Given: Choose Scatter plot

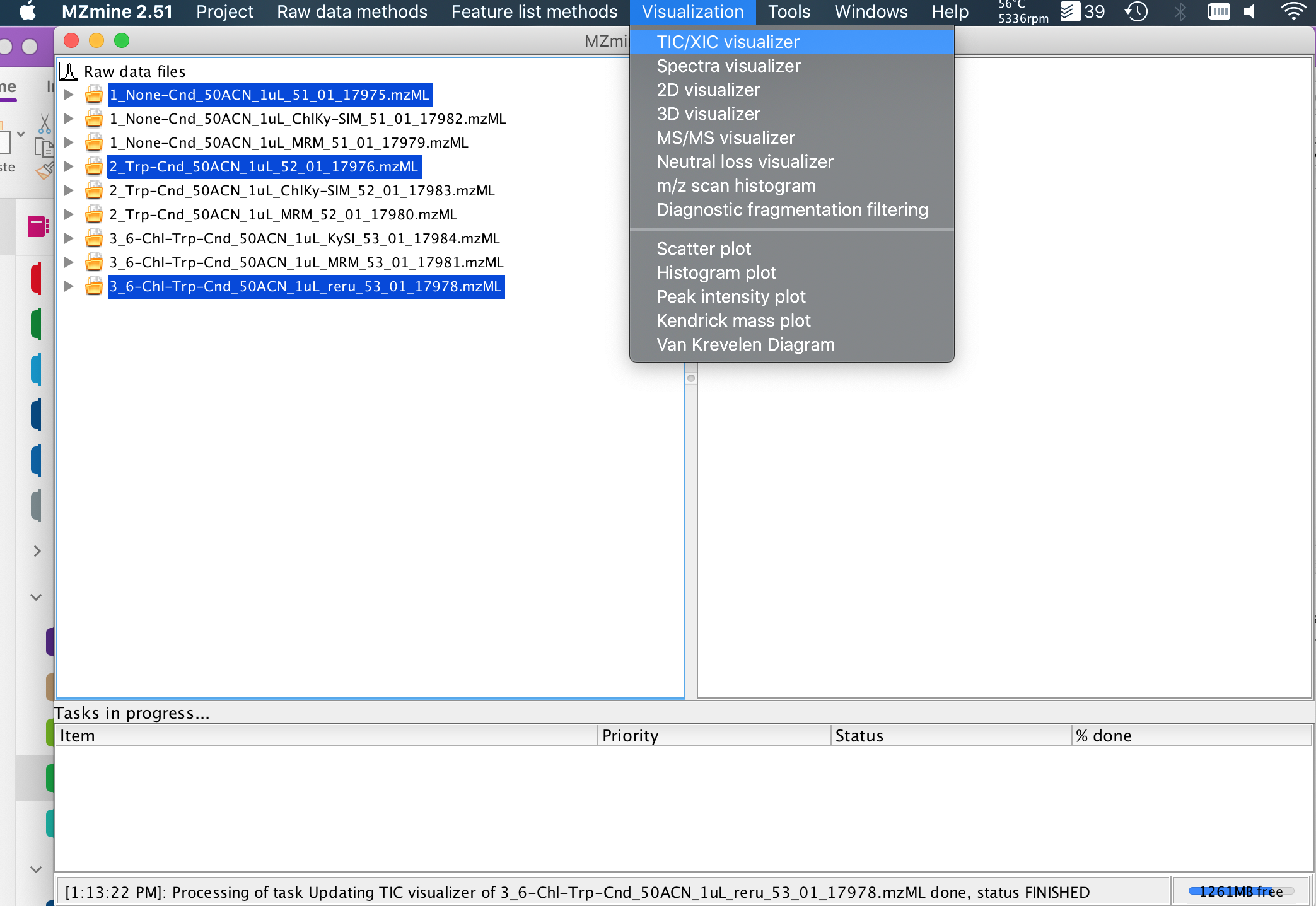Looking at the screenshot, I should tap(791, 249).
